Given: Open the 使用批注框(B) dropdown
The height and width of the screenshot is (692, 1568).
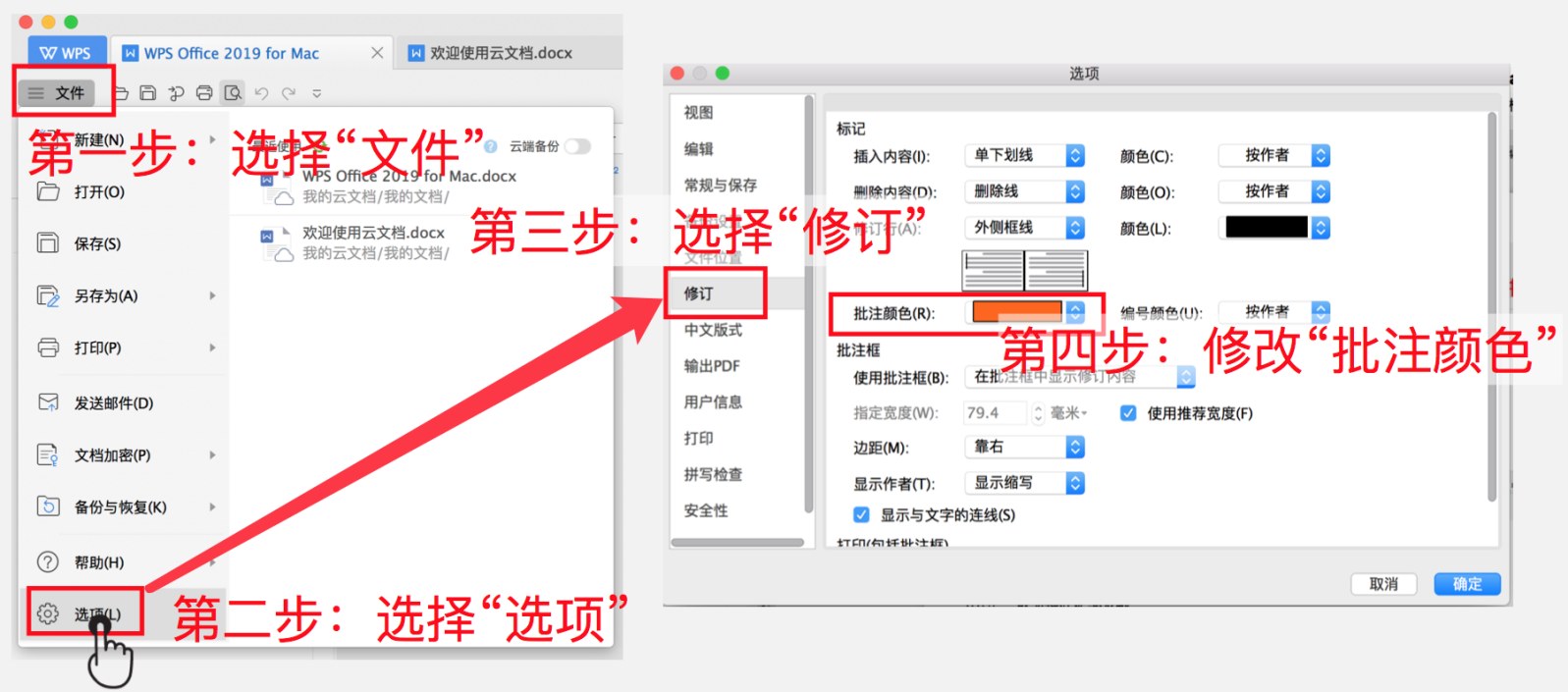Looking at the screenshot, I should [1080, 377].
